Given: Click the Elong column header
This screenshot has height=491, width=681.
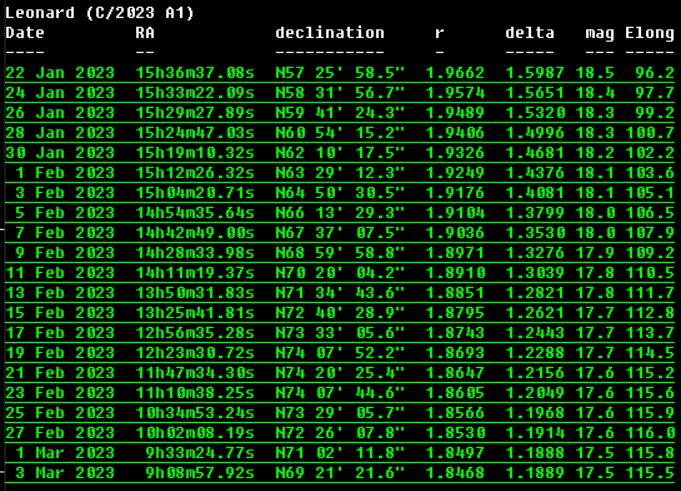Looking at the screenshot, I should [x=650, y=33].
